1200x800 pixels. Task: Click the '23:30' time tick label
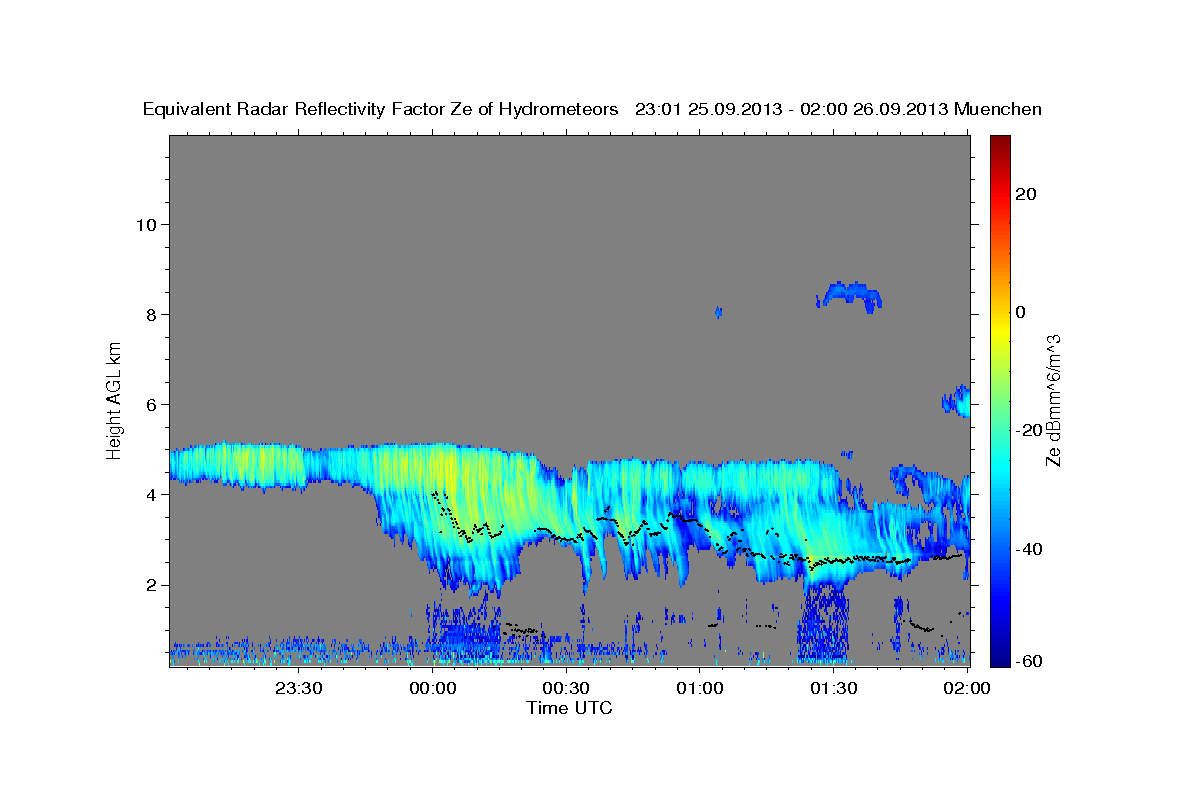(298, 688)
